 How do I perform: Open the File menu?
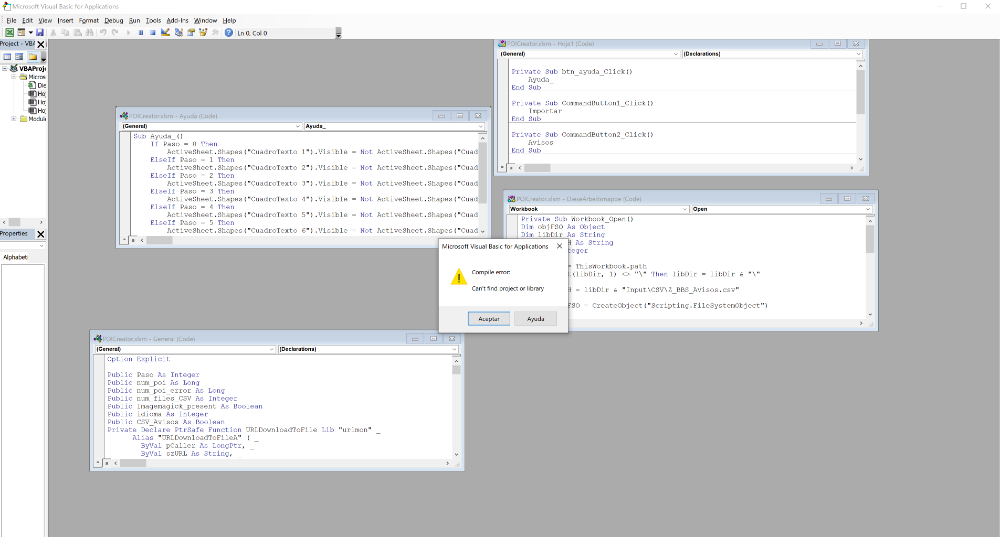click(11, 20)
